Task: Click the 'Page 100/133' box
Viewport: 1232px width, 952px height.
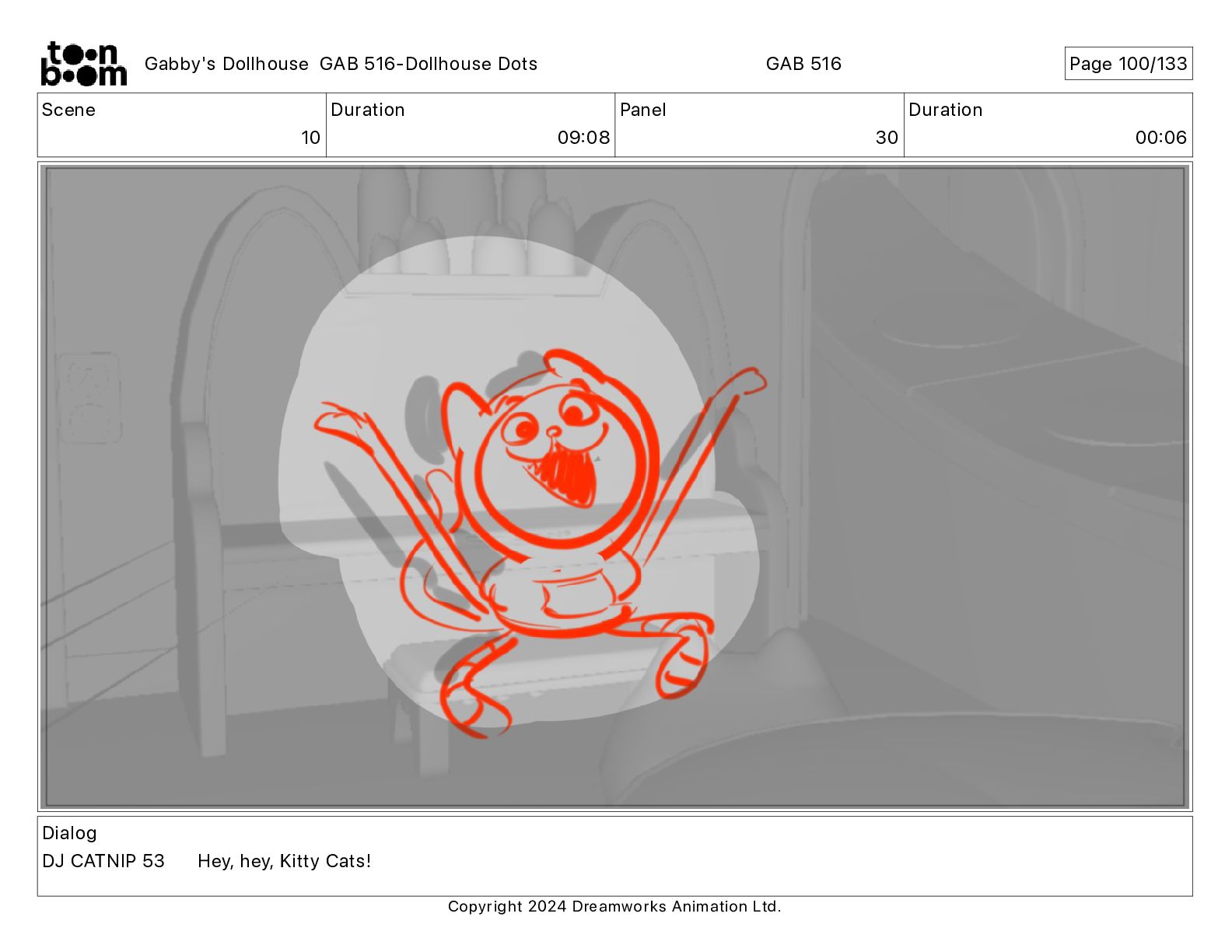Action: (1128, 64)
